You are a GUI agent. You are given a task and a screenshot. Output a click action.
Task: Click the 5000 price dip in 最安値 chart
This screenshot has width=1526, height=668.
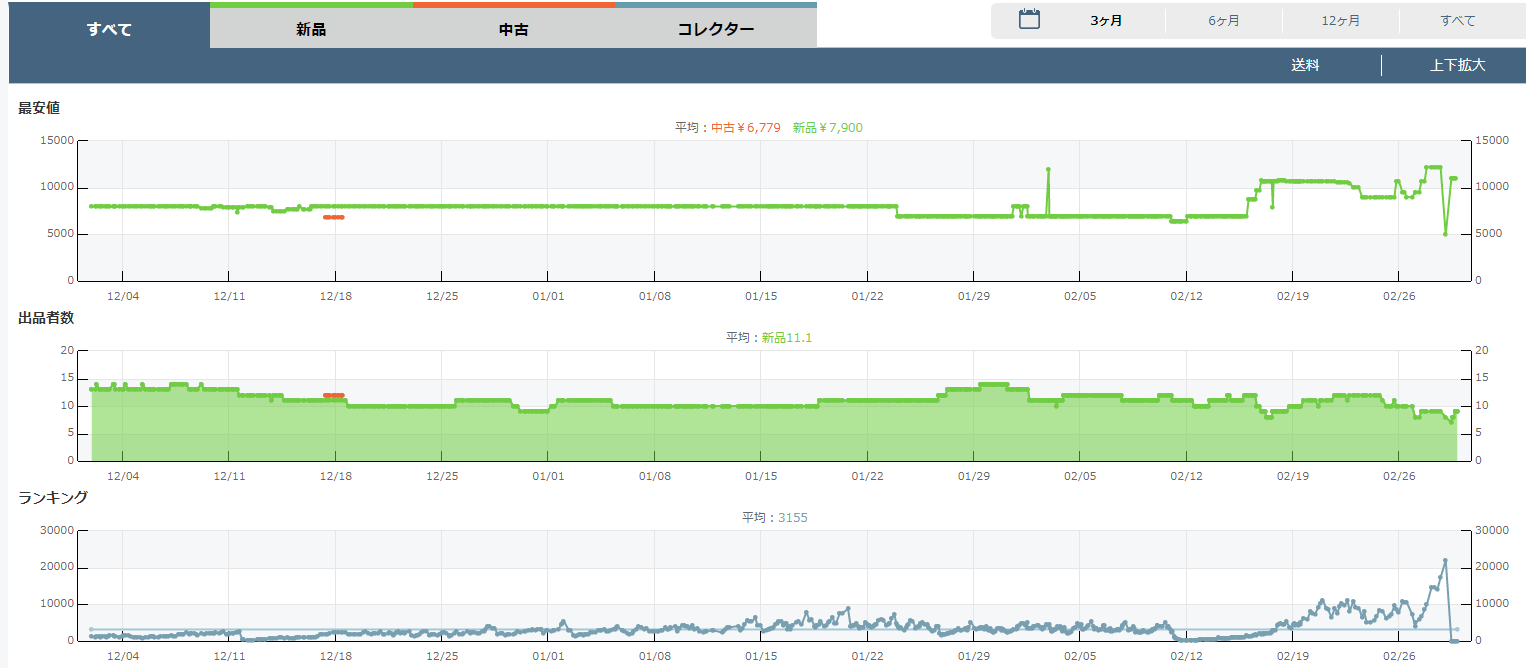[1445, 234]
